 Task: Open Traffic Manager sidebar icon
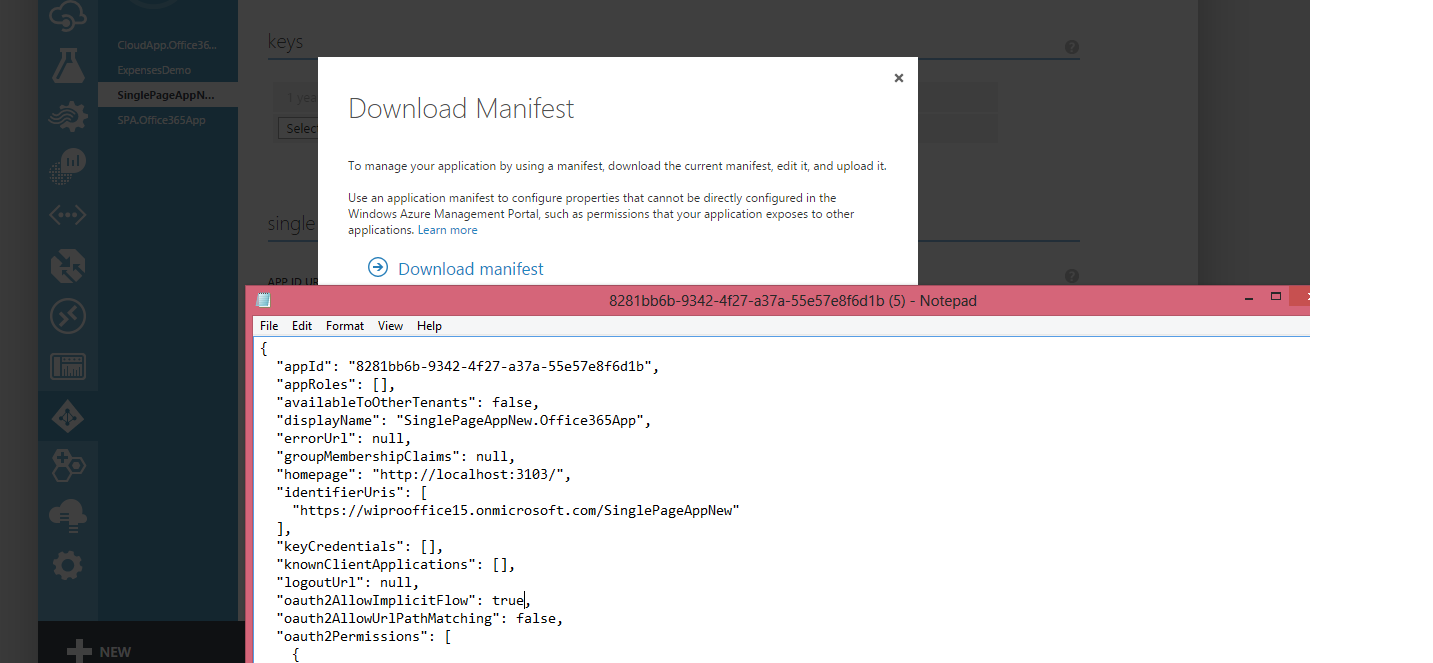pos(68,266)
